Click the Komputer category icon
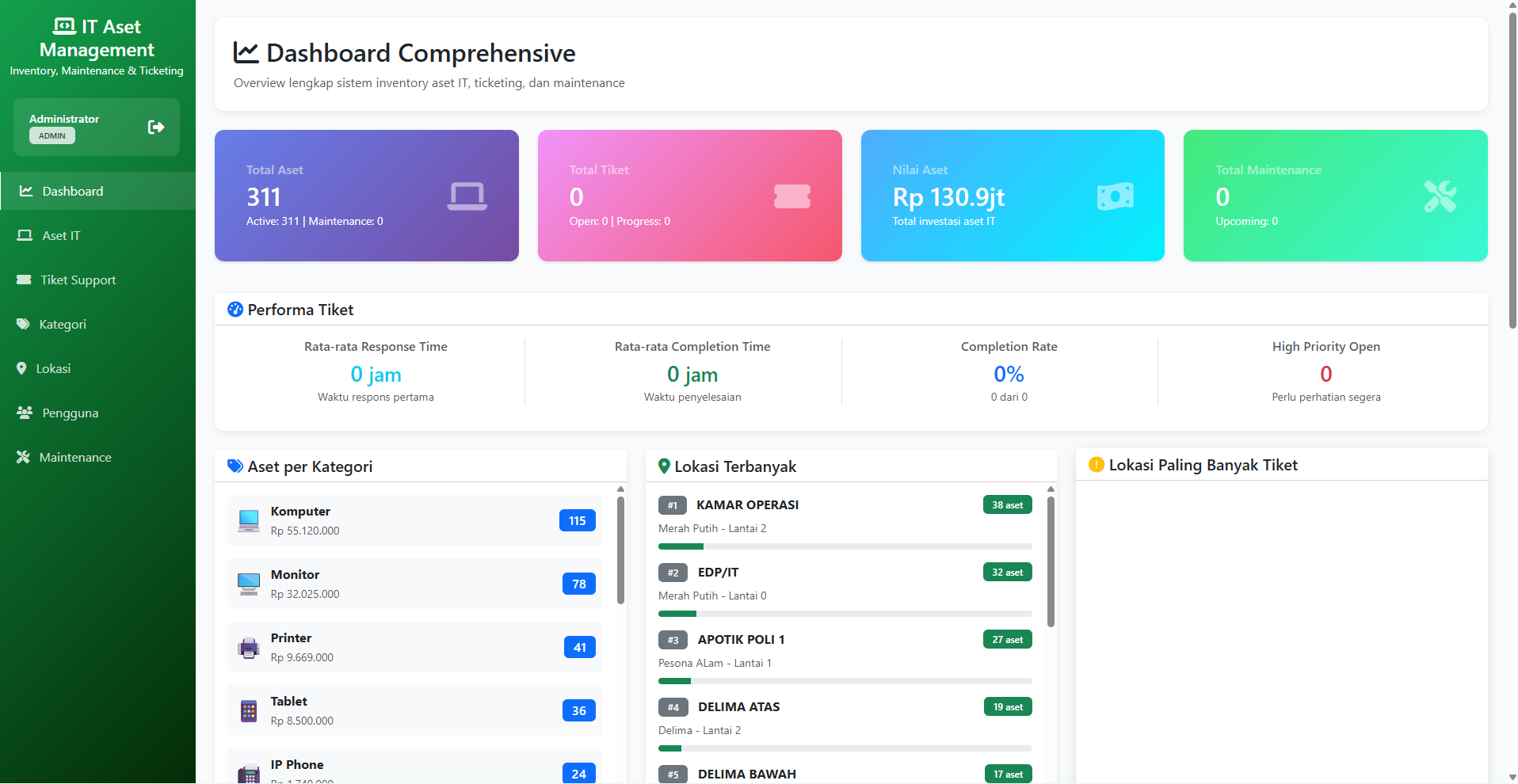Viewport: 1518px width, 784px height. point(249,520)
